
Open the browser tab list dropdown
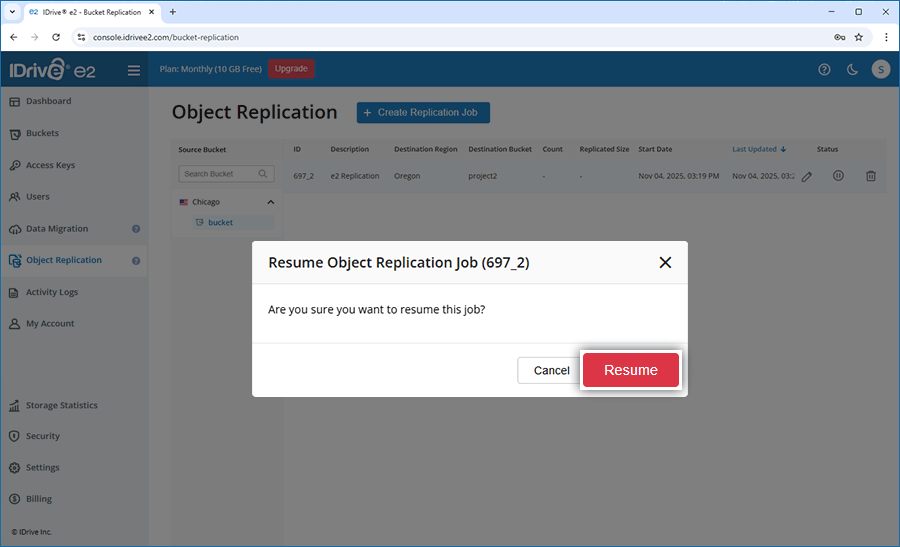[12, 12]
